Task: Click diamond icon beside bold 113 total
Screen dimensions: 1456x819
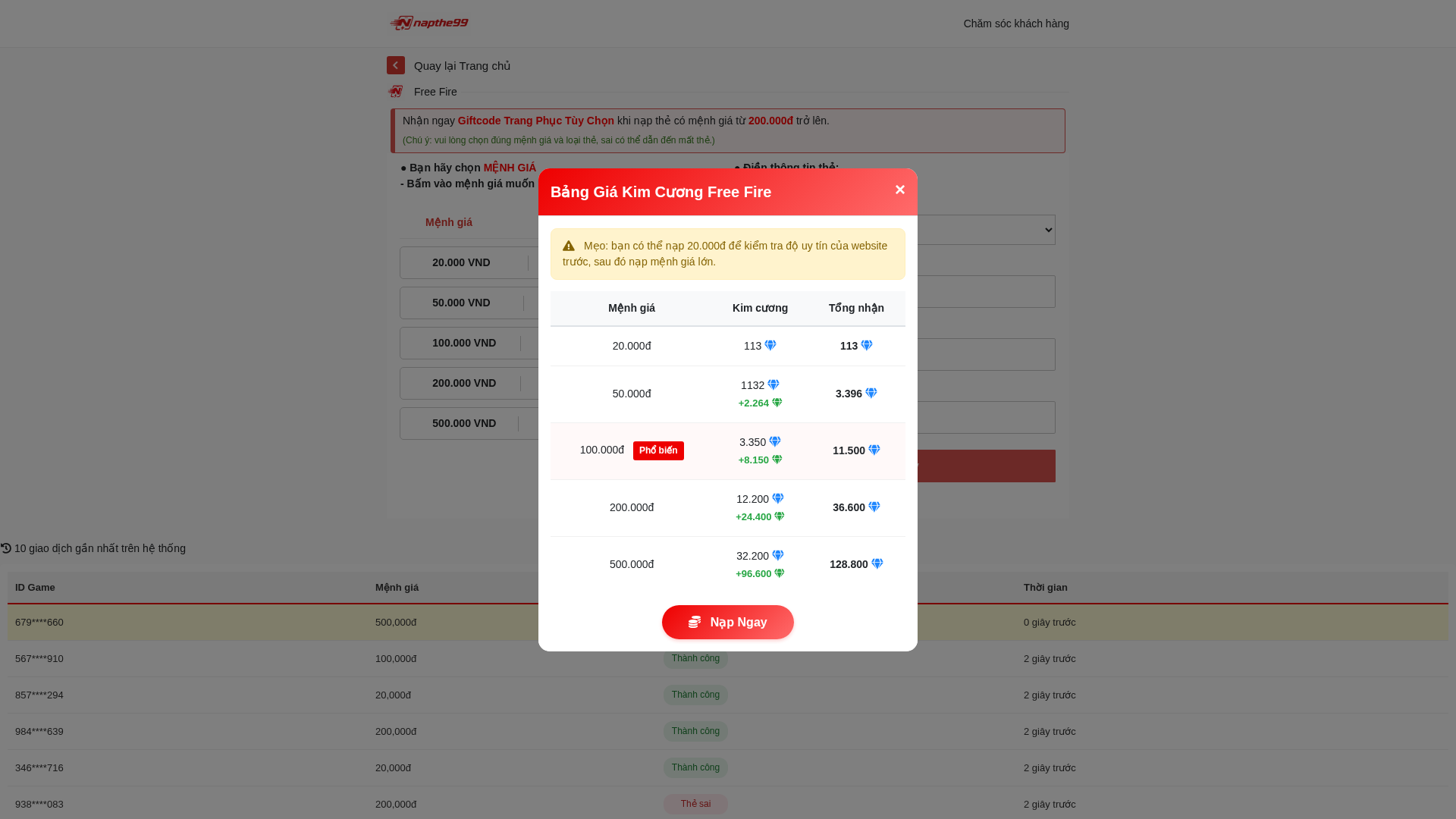Action: pos(866,346)
